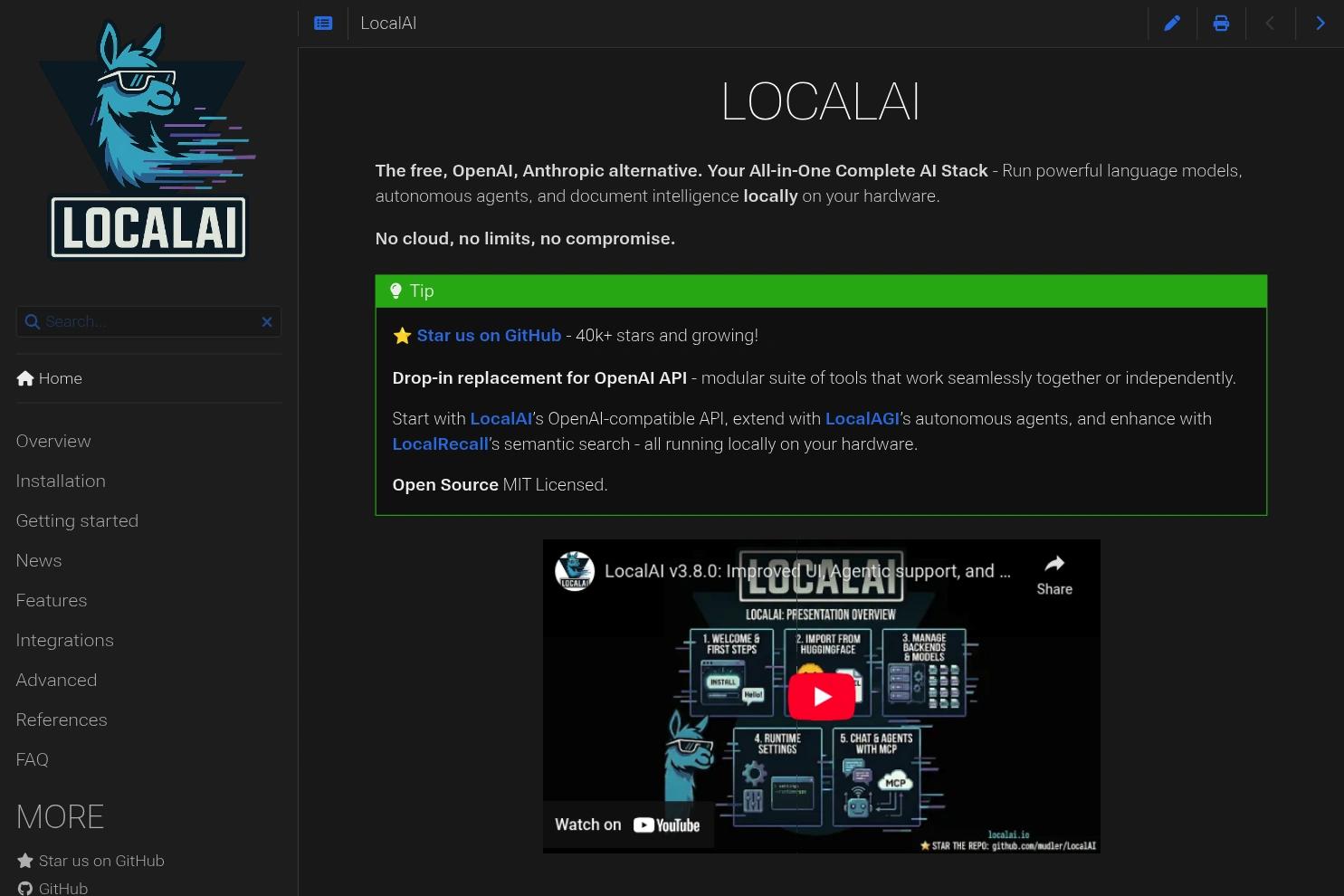Open the Installation section
This screenshot has height=896, width=1344.
(x=61, y=481)
